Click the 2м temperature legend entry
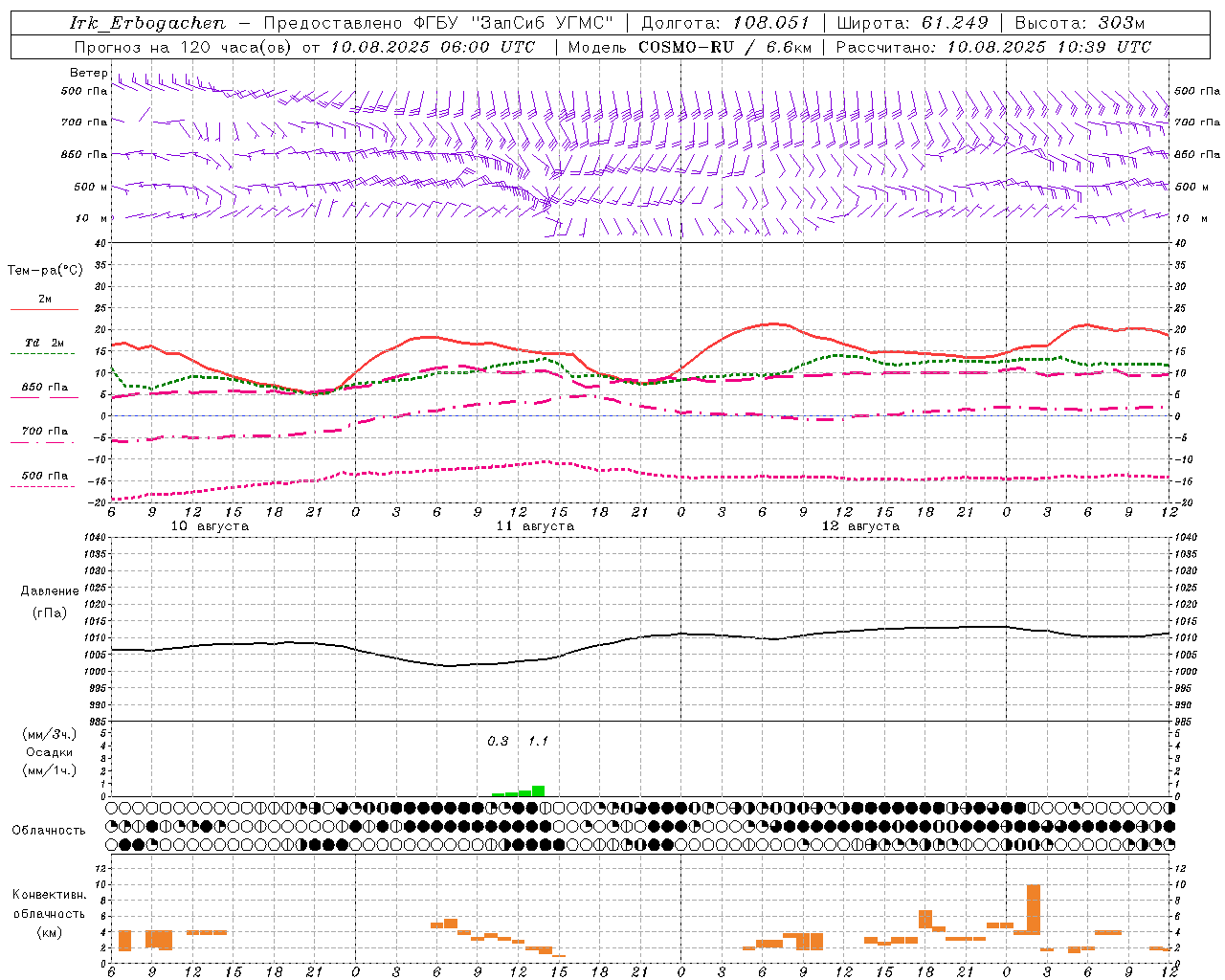1225x980 pixels. (44, 300)
